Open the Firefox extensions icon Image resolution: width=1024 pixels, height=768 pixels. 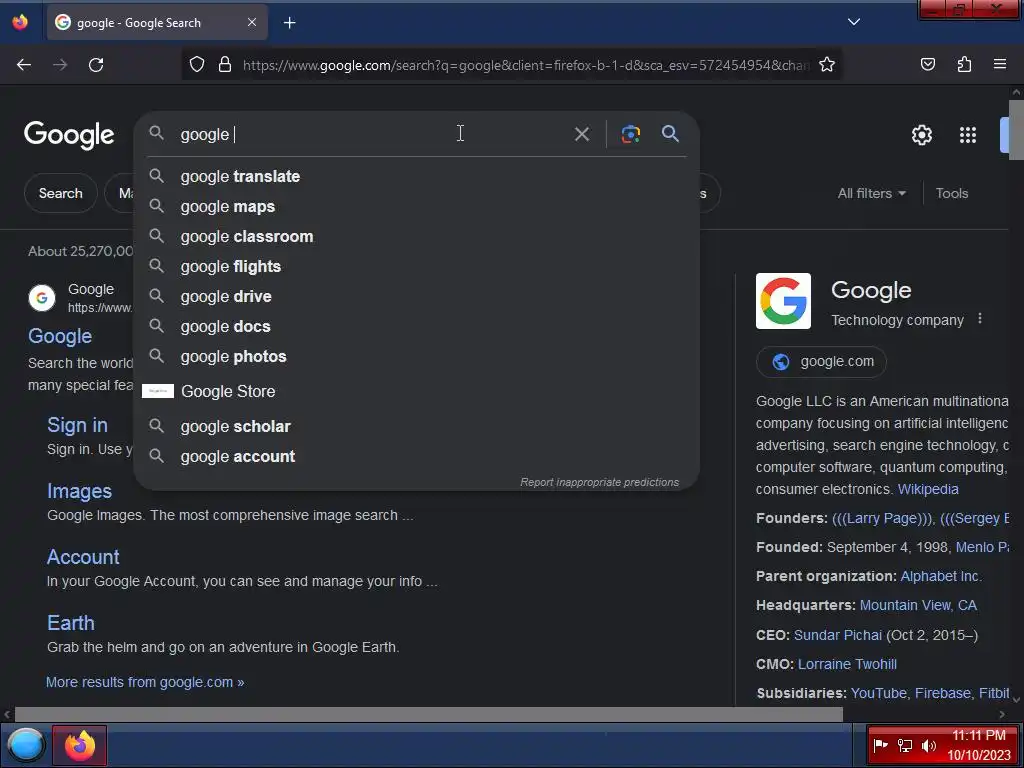964,64
